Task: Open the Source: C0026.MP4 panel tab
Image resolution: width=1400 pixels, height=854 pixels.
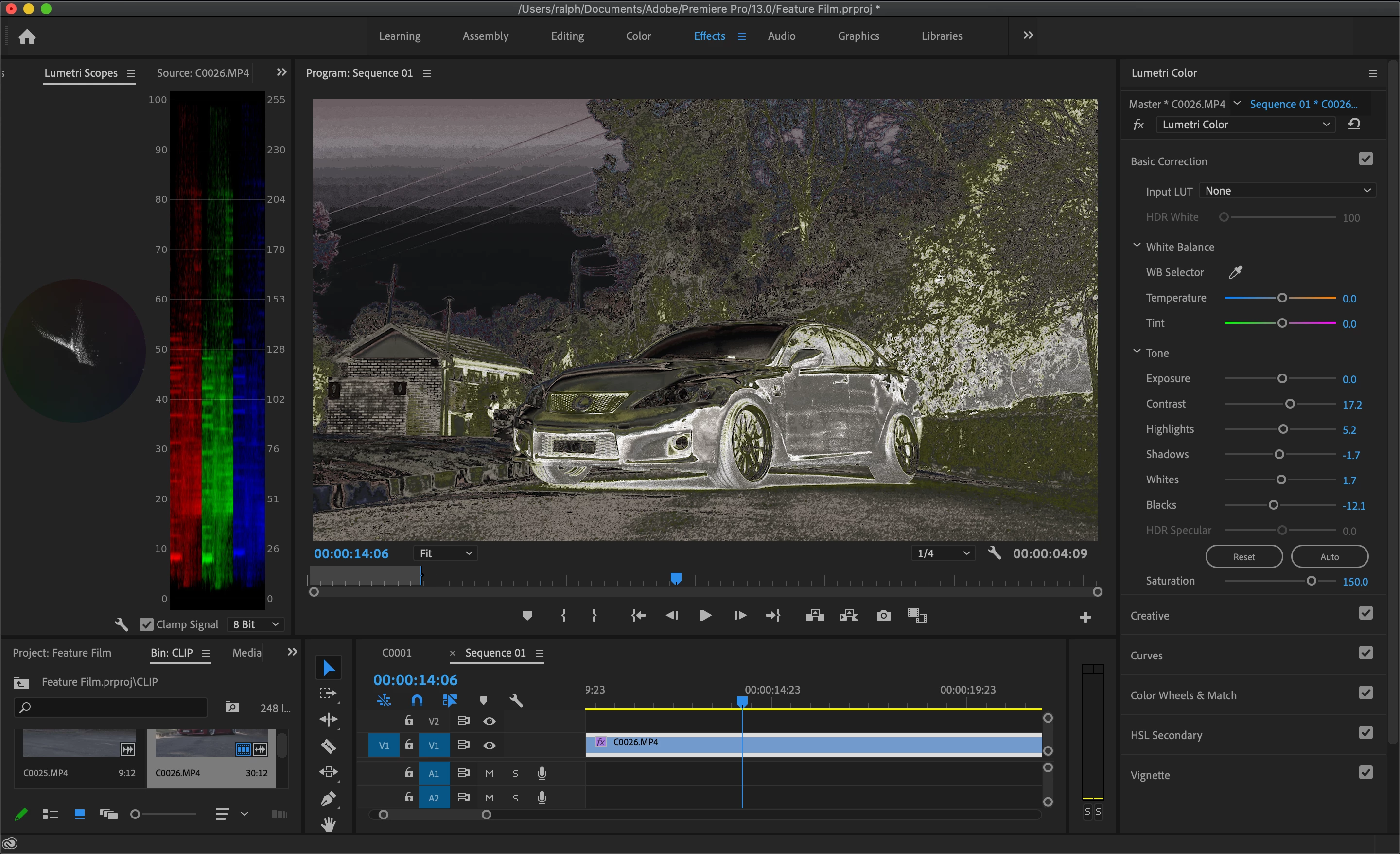Action: pos(203,73)
